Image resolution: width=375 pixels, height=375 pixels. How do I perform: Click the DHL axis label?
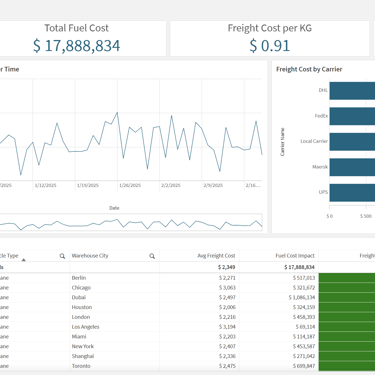323,90
